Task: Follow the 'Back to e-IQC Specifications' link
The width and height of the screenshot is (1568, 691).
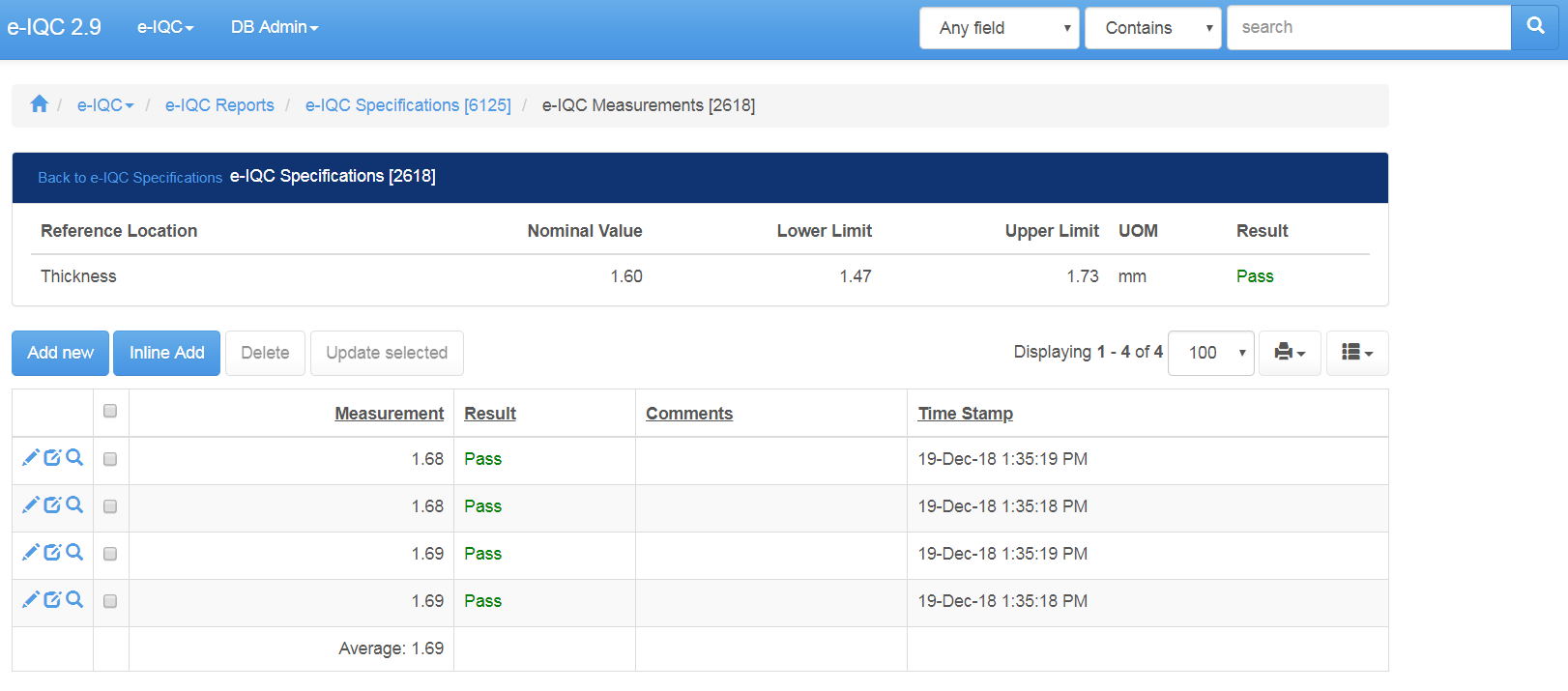Action: [x=130, y=178]
